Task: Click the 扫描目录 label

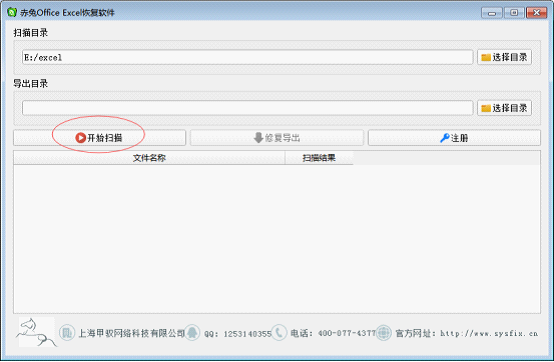Action: pos(31,33)
